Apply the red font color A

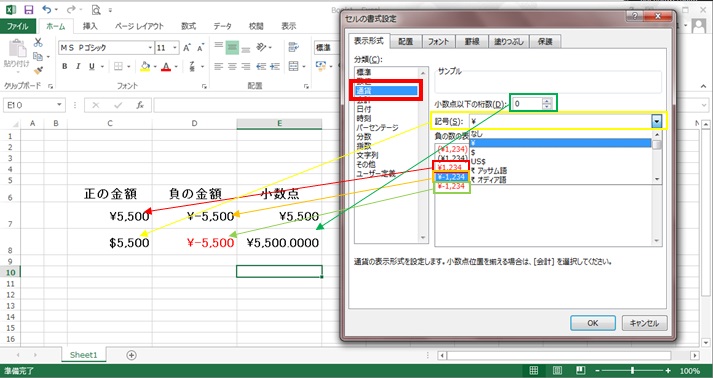pos(166,66)
